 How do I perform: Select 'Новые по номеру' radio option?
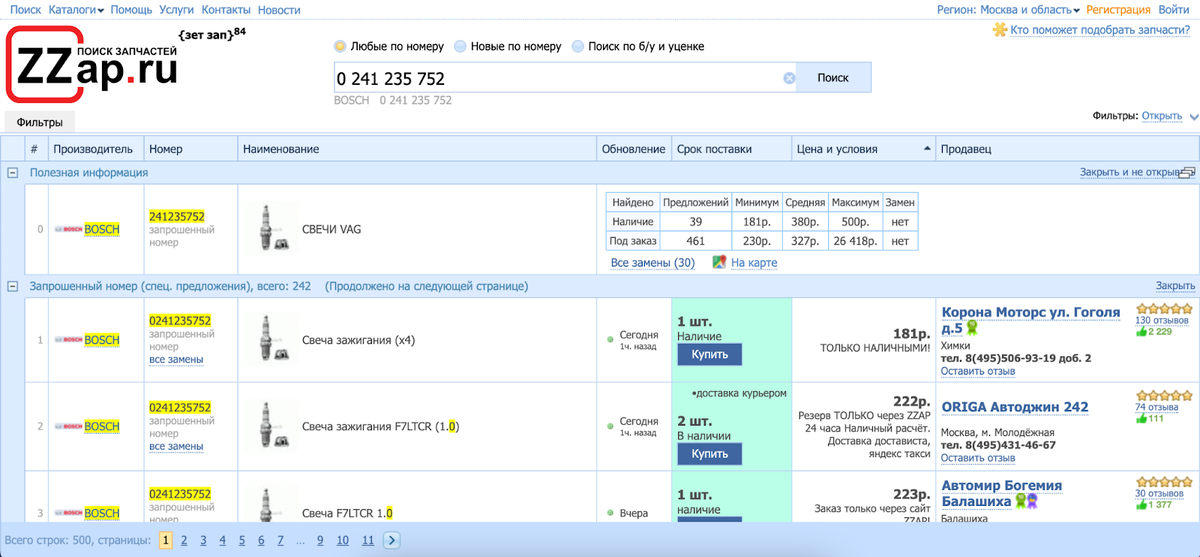460,46
